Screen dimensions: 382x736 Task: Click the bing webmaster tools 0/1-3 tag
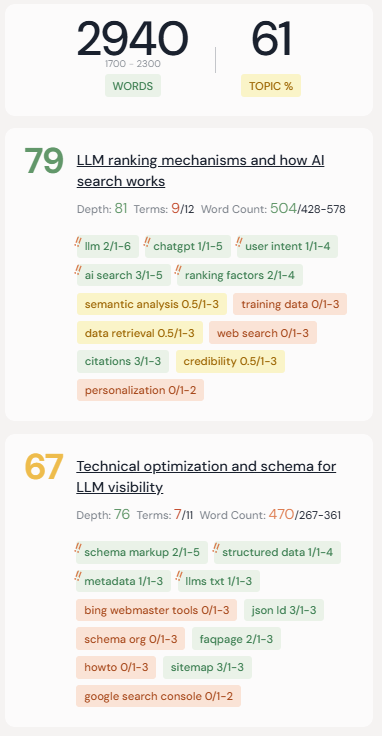click(157, 610)
